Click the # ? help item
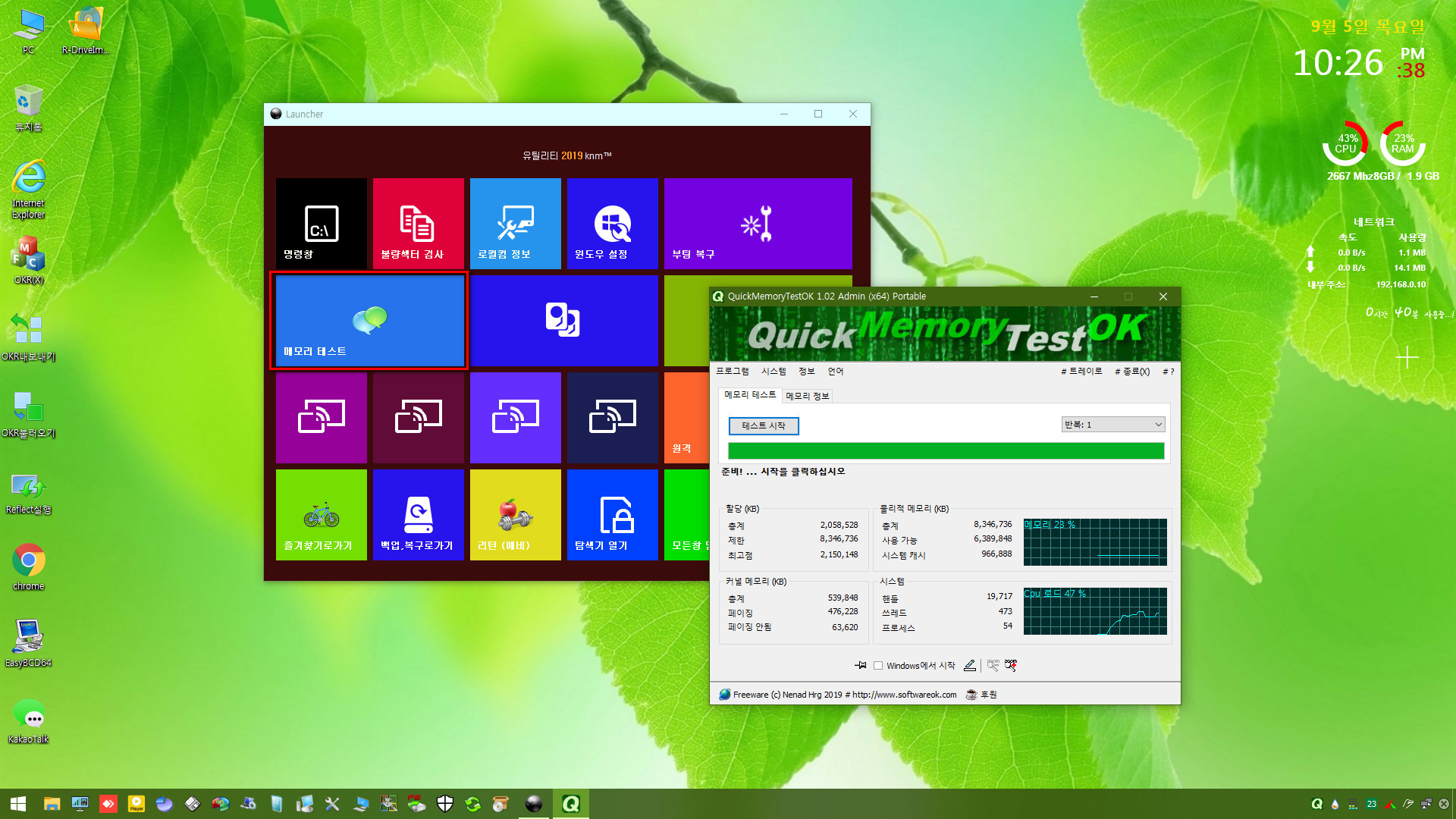Image resolution: width=1456 pixels, height=819 pixels. click(x=1168, y=372)
